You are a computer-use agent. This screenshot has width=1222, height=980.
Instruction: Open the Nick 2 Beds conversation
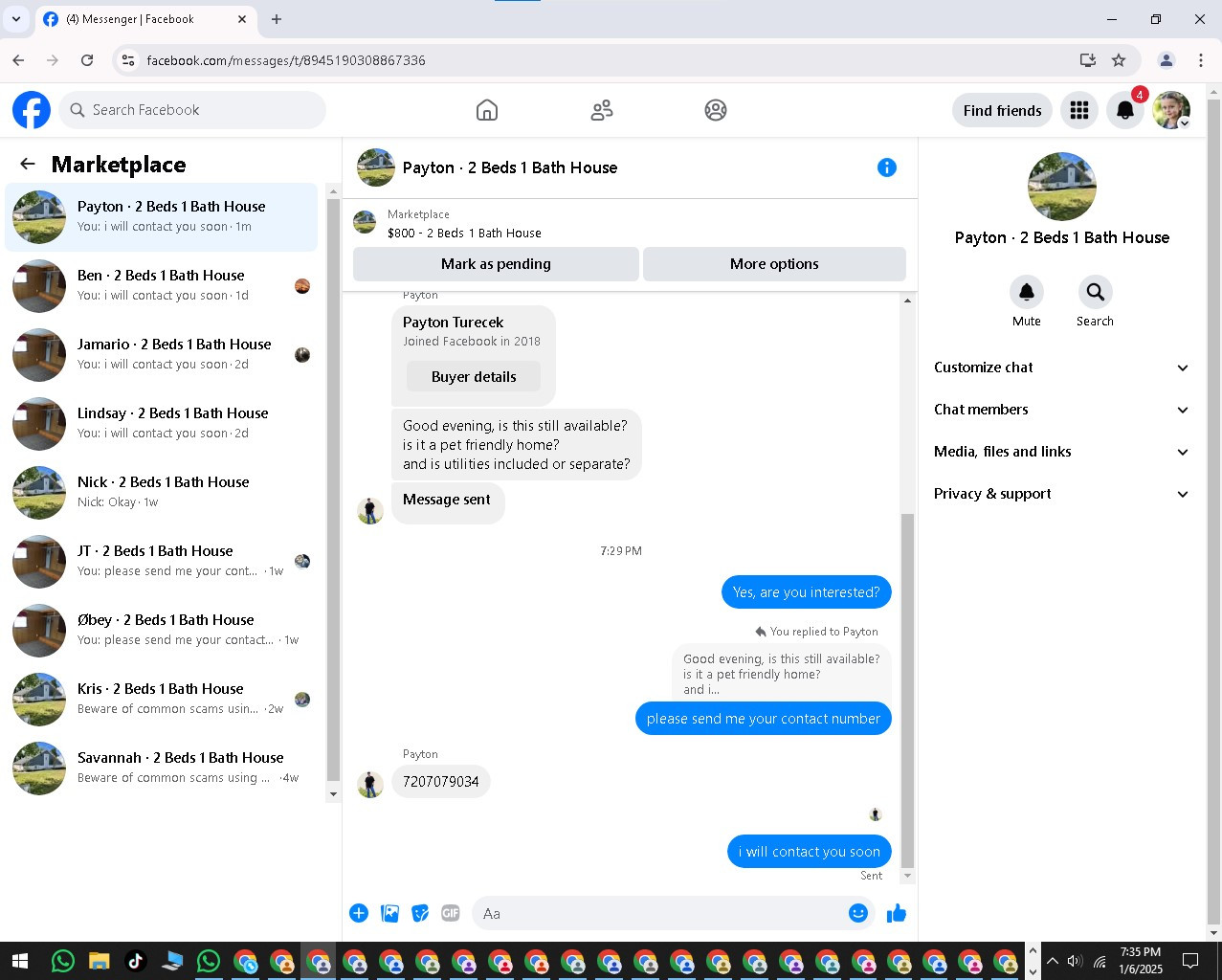click(162, 493)
